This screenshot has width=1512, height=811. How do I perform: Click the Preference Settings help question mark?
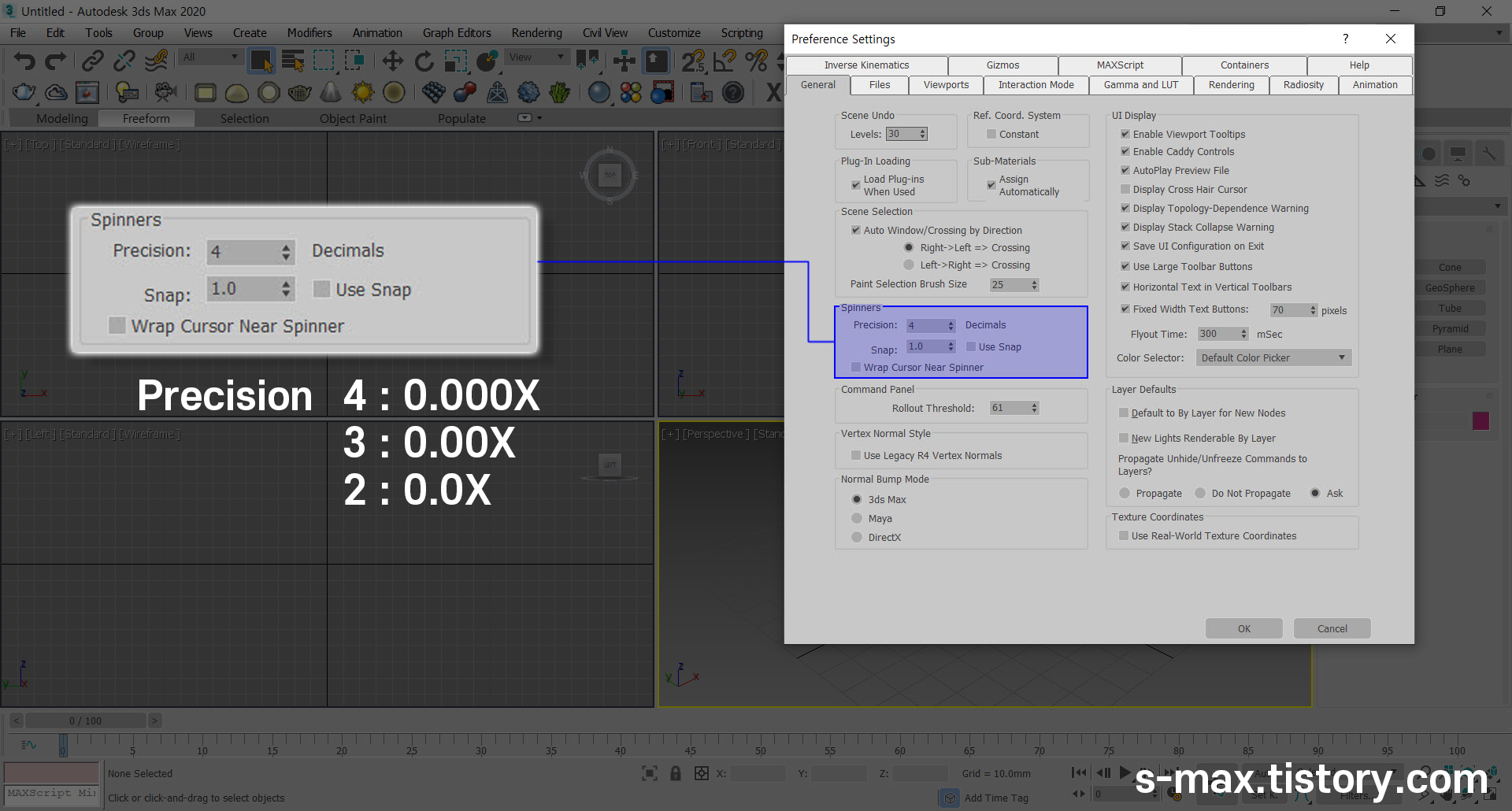[1345, 39]
